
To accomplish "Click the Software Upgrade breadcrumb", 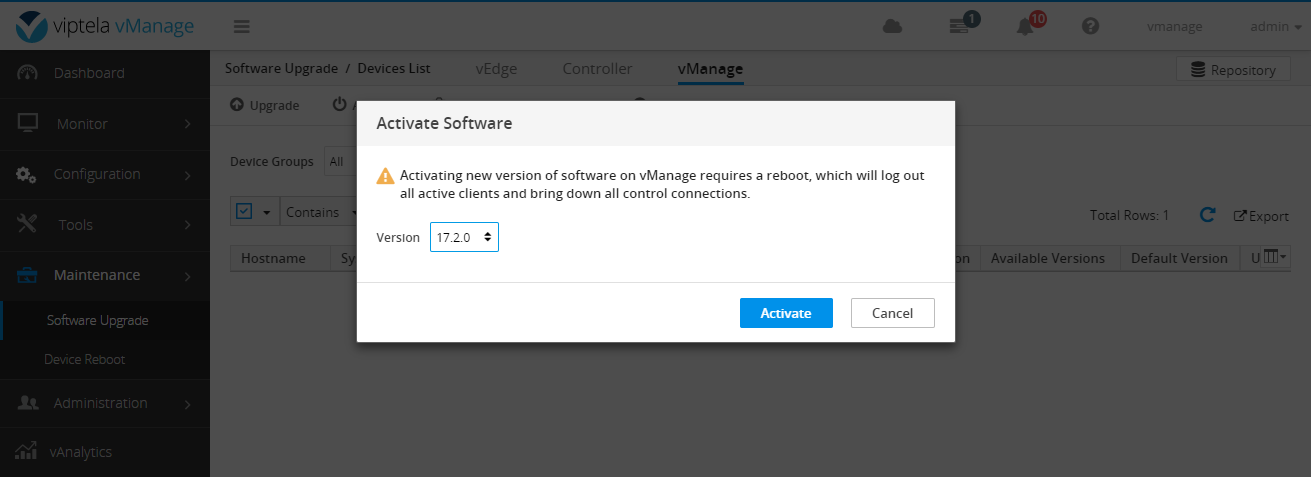I will (x=281, y=69).
